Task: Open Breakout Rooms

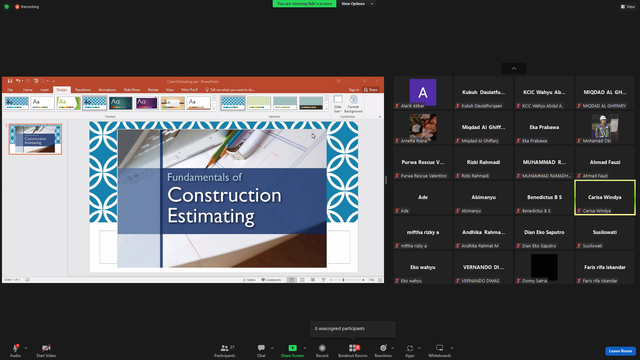Action: click(353, 350)
